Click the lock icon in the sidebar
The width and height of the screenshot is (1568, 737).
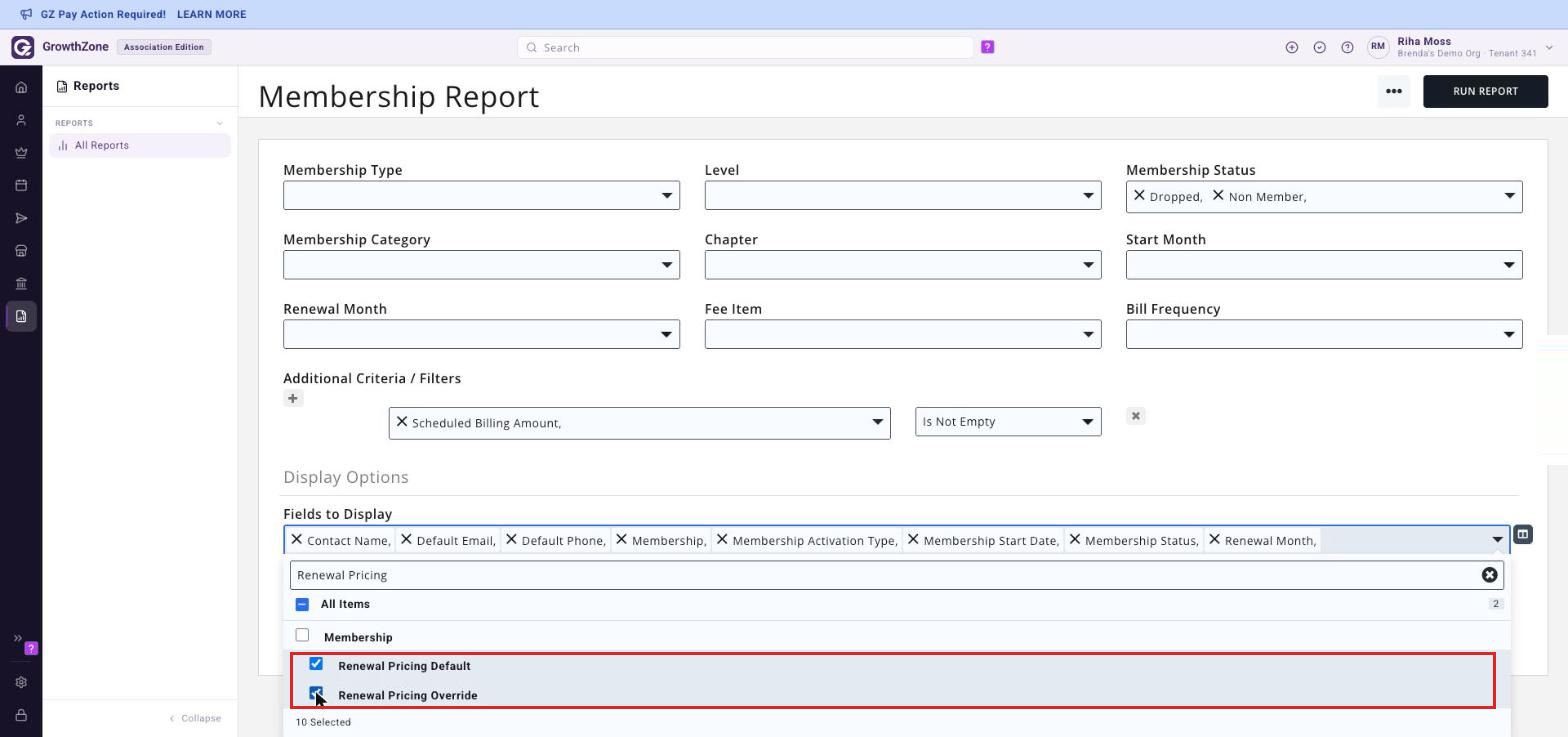click(x=21, y=715)
